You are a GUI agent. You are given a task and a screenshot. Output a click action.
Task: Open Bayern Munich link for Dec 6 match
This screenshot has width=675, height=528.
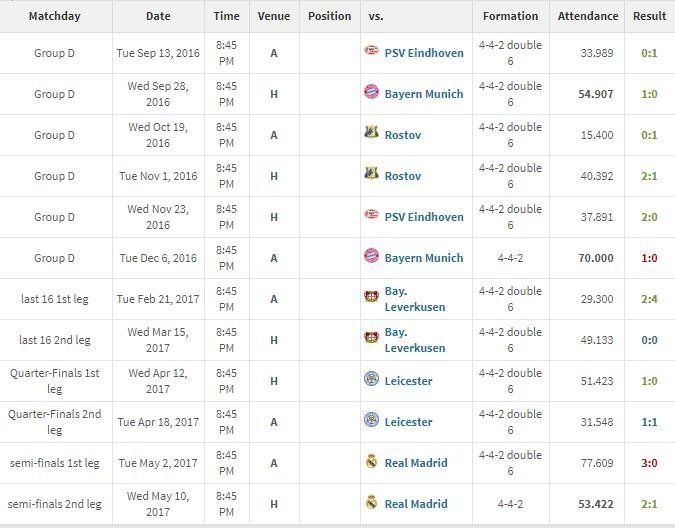coord(424,258)
